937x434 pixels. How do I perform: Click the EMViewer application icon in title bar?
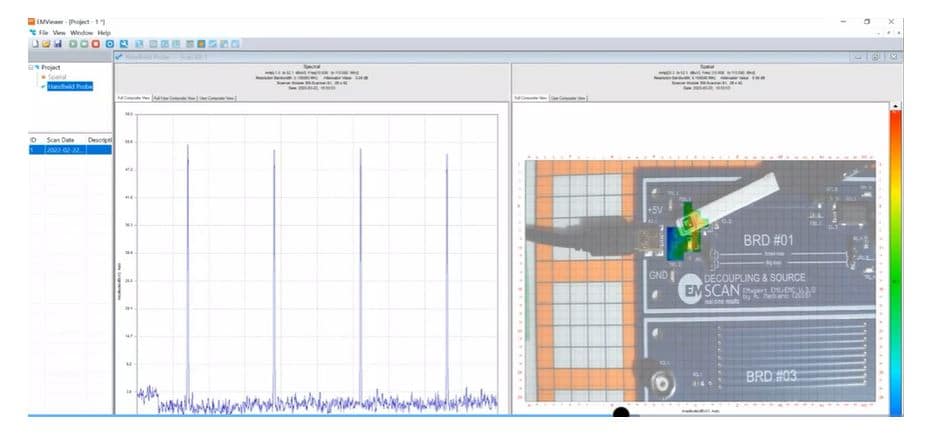pyautogui.click(x=32, y=21)
